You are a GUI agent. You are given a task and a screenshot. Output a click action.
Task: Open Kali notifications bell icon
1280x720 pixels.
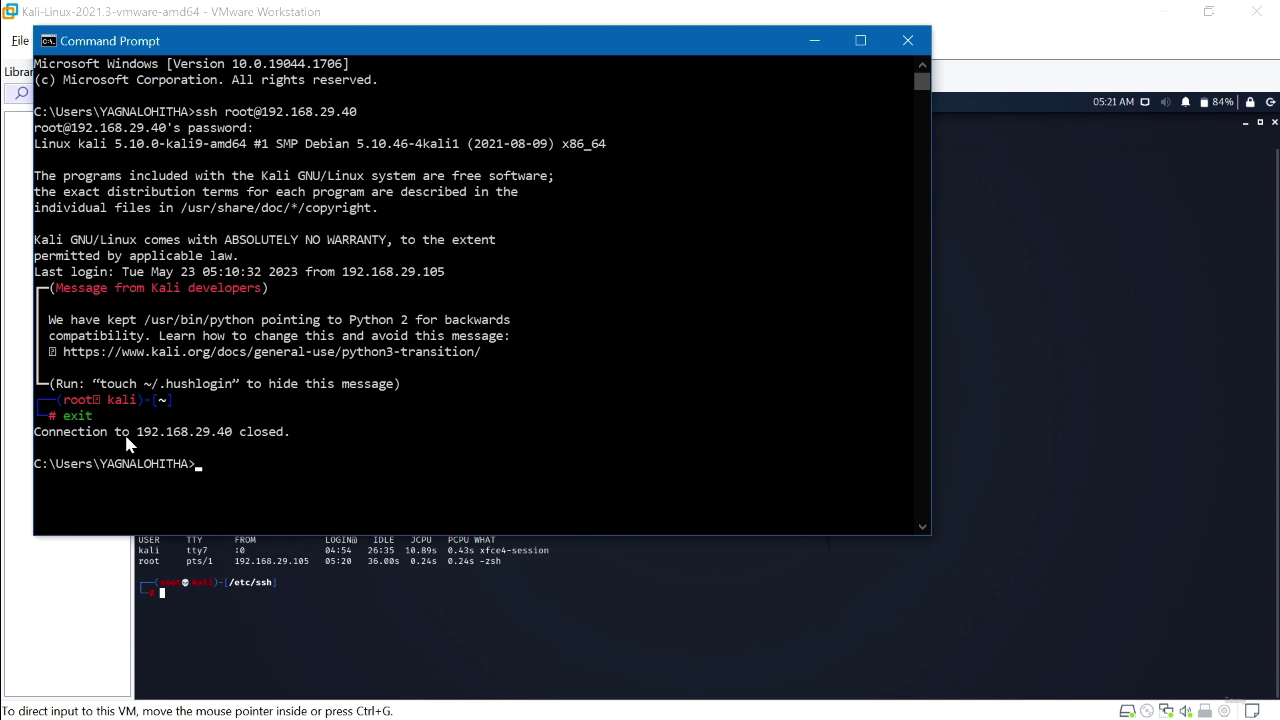pos(1186,102)
